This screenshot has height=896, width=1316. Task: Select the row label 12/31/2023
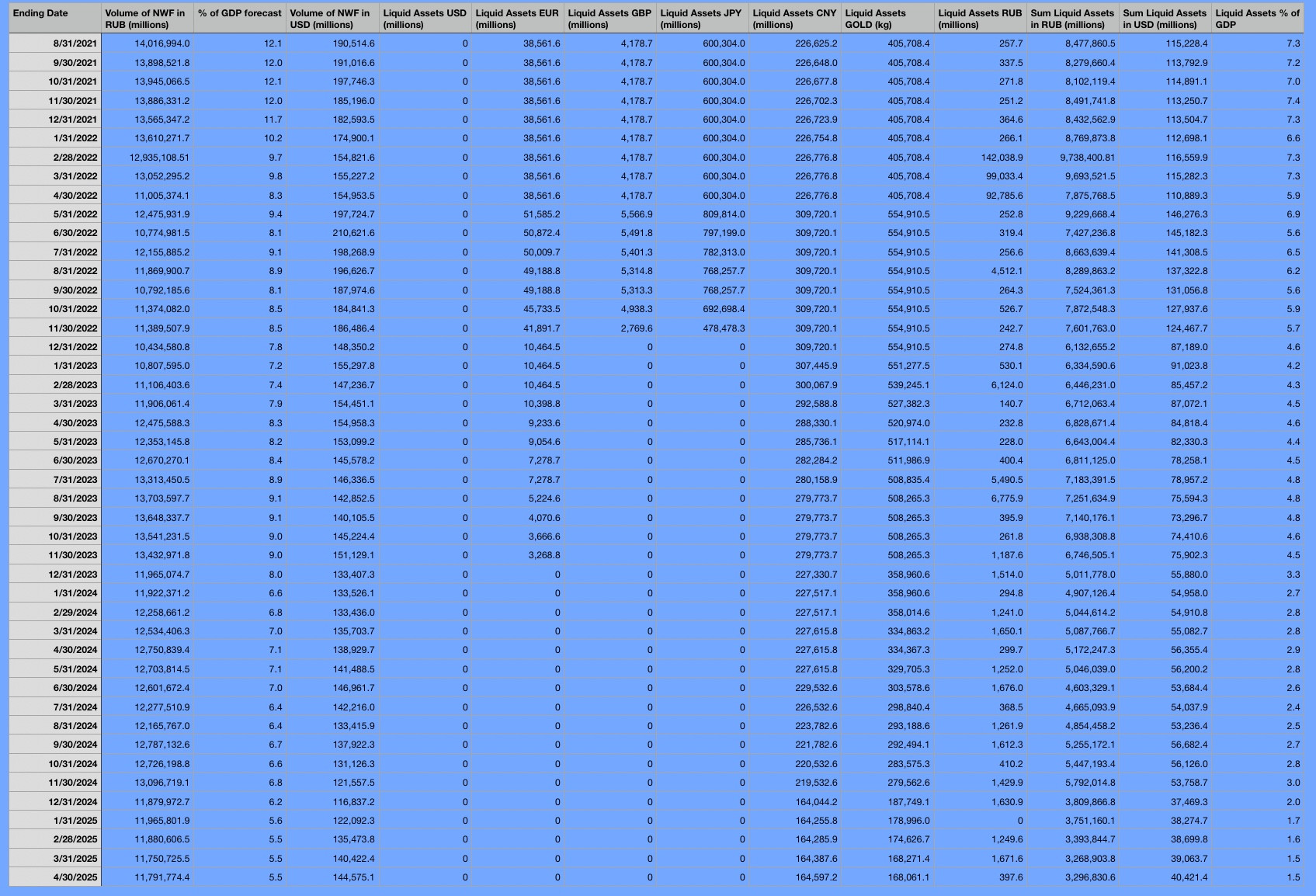(55, 575)
